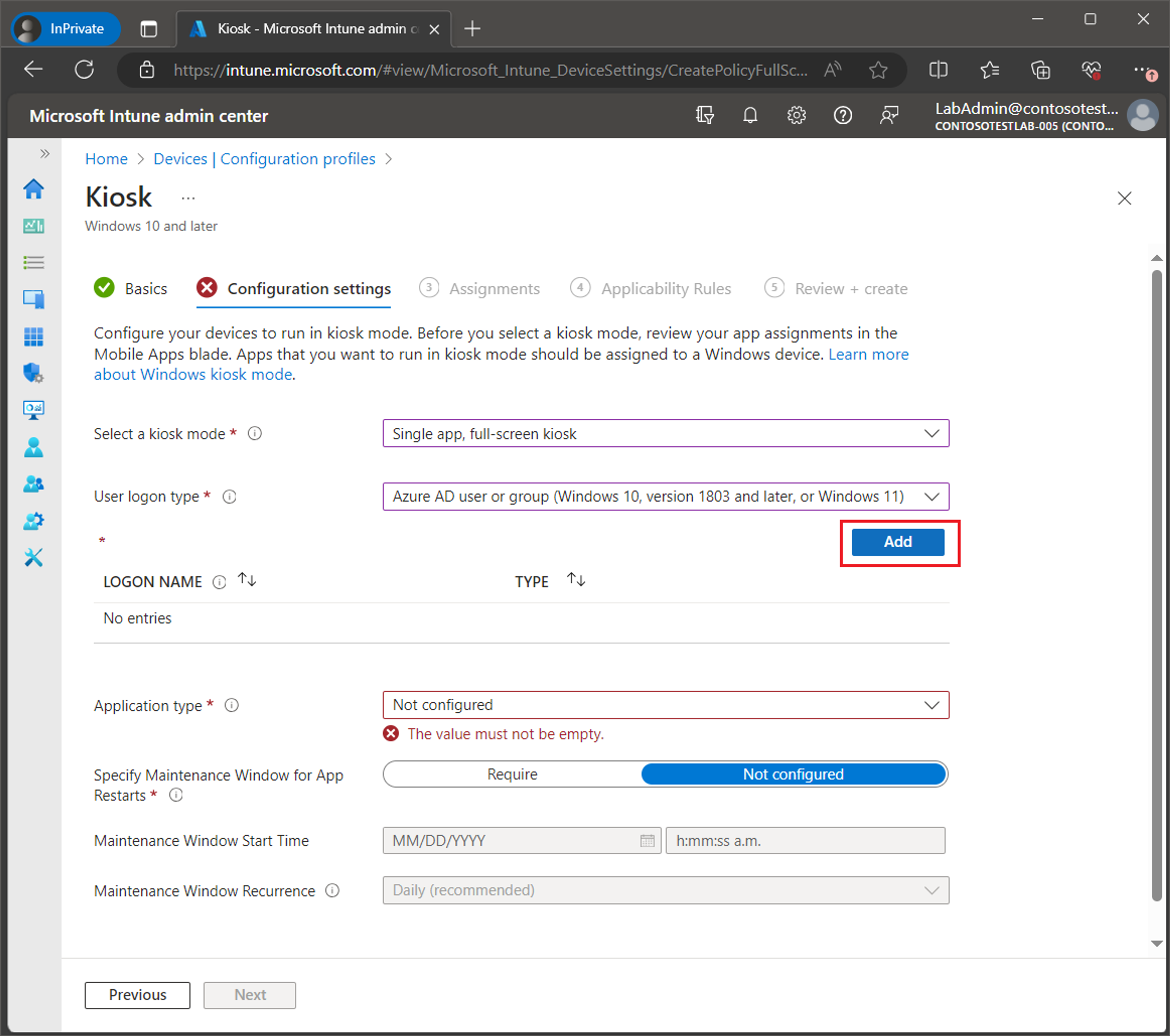Screen dimensions: 1170x1036
Task: Click the browser address bar URL
Action: click(491, 70)
